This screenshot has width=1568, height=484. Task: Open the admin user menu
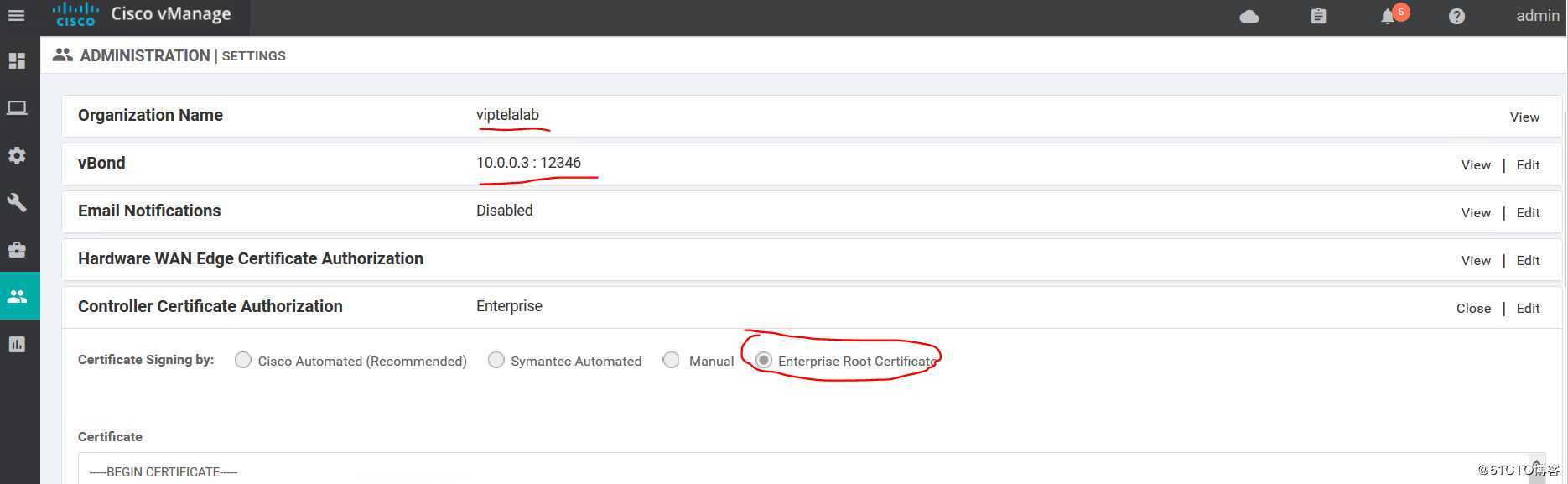tap(1538, 15)
